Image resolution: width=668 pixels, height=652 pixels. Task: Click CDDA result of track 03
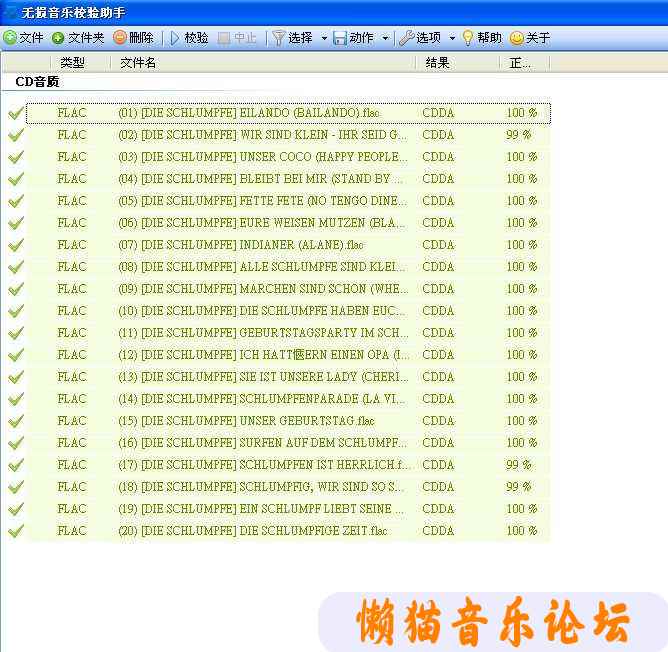coord(438,157)
